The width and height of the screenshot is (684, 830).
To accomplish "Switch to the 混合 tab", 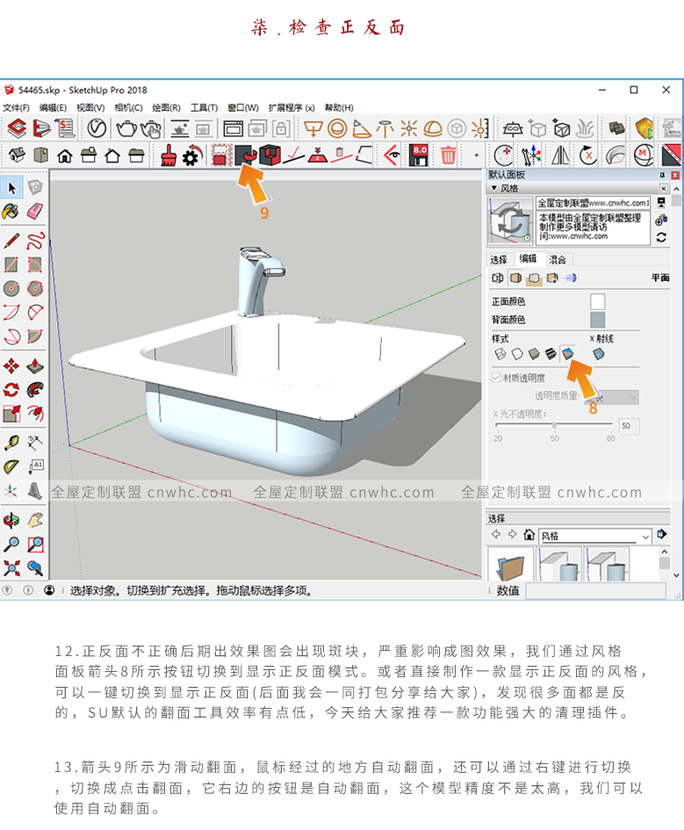I will tap(557, 259).
